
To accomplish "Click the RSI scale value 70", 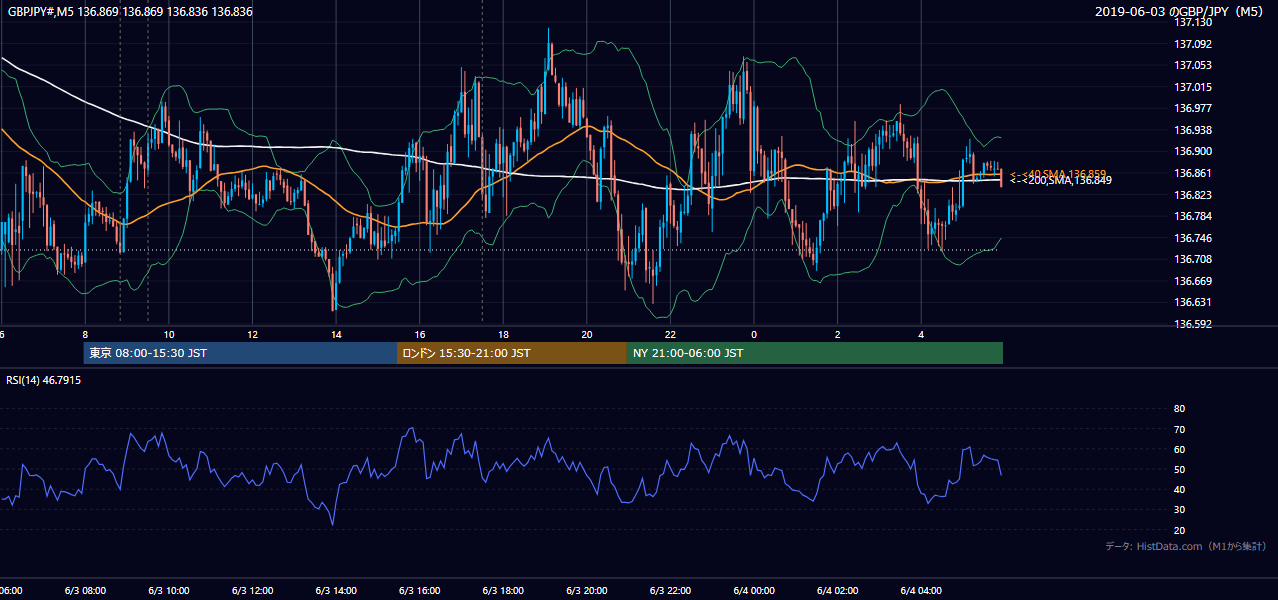I will tap(1179, 429).
